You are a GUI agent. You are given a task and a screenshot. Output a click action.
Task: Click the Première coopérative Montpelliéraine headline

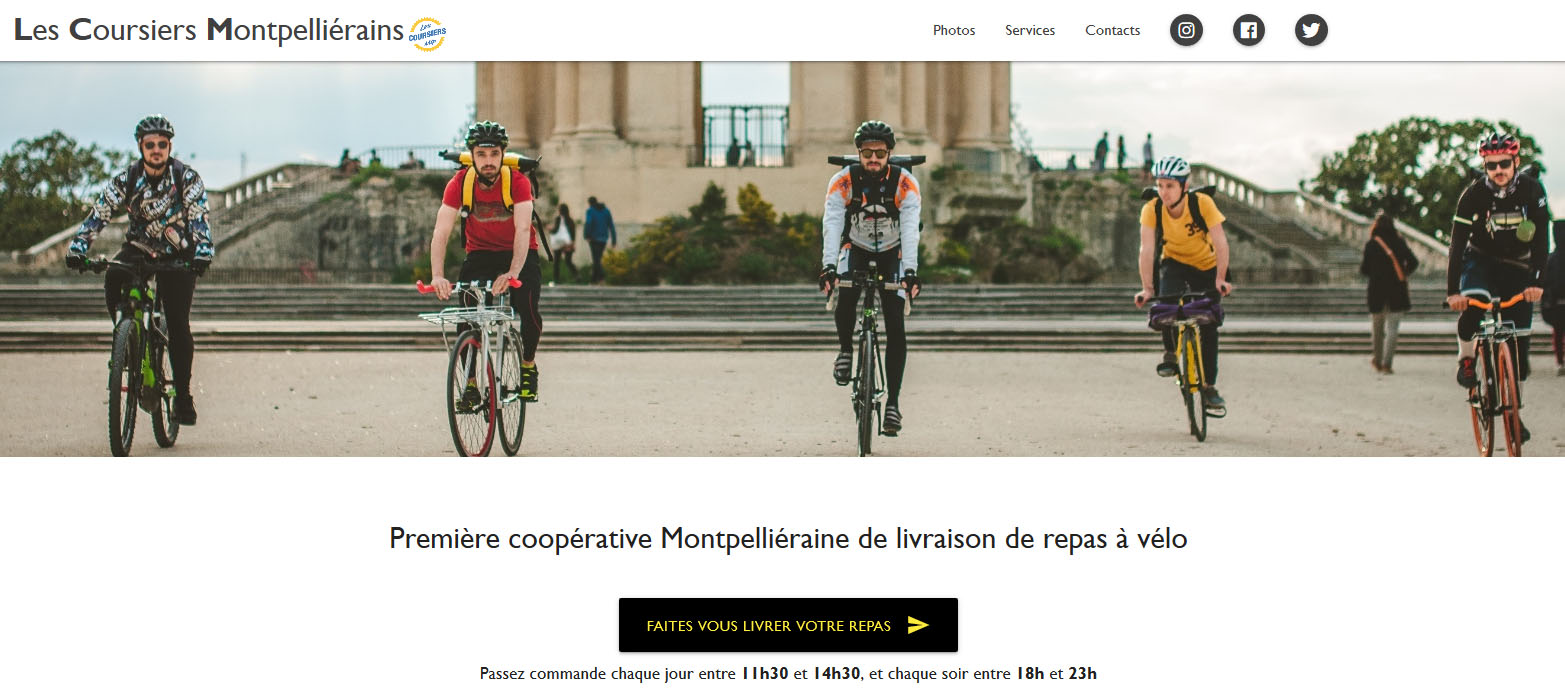(788, 539)
